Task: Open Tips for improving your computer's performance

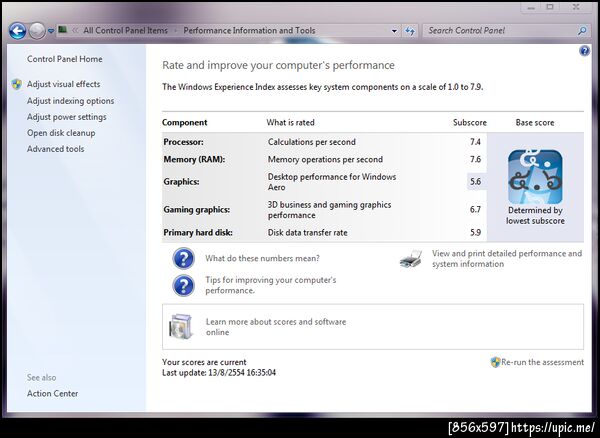Action: pos(271,285)
